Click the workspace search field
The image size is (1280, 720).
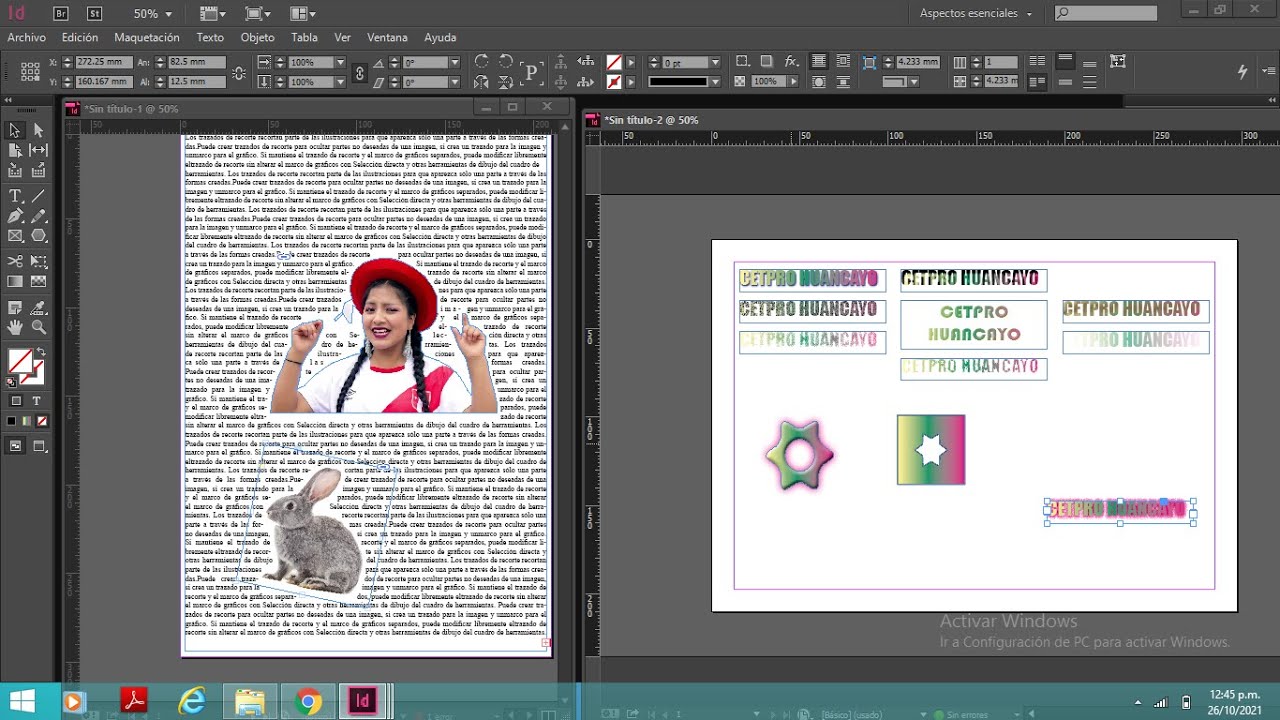click(1106, 13)
